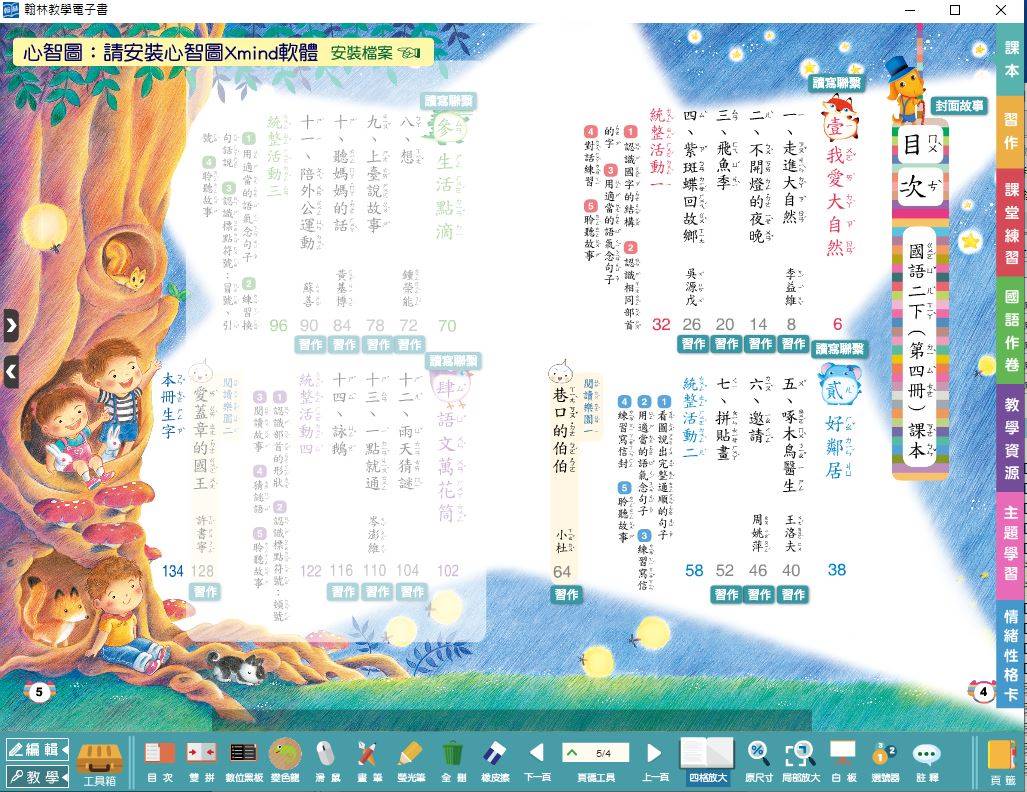This screenshot has width=1027, height=792.
Task: Open story 愛蓋章的國王
Action: click(x=202, y=438)
